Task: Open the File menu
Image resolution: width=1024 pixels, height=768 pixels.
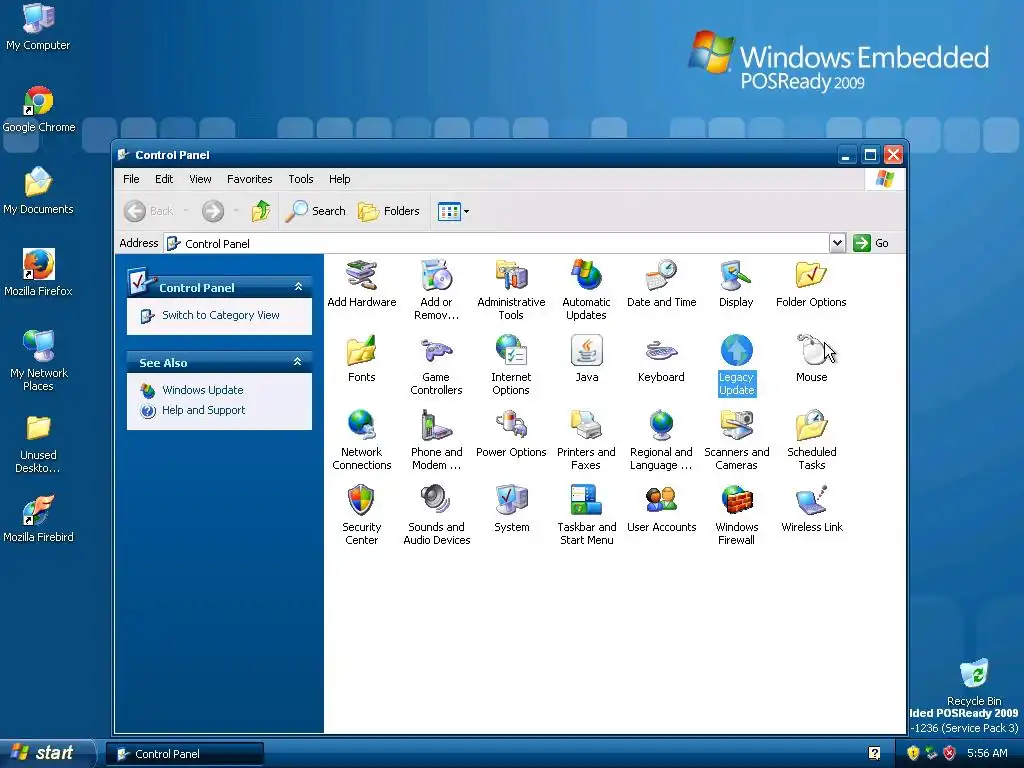Action: [x=131, y=179]
